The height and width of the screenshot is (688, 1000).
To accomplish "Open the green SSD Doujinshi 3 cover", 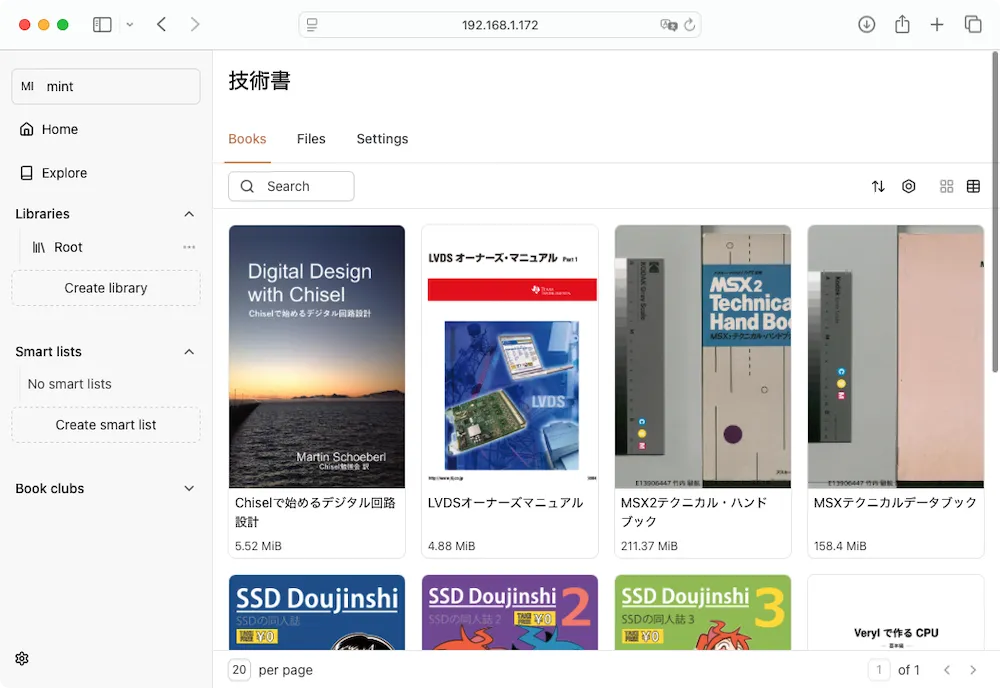I will click(703, 613).
